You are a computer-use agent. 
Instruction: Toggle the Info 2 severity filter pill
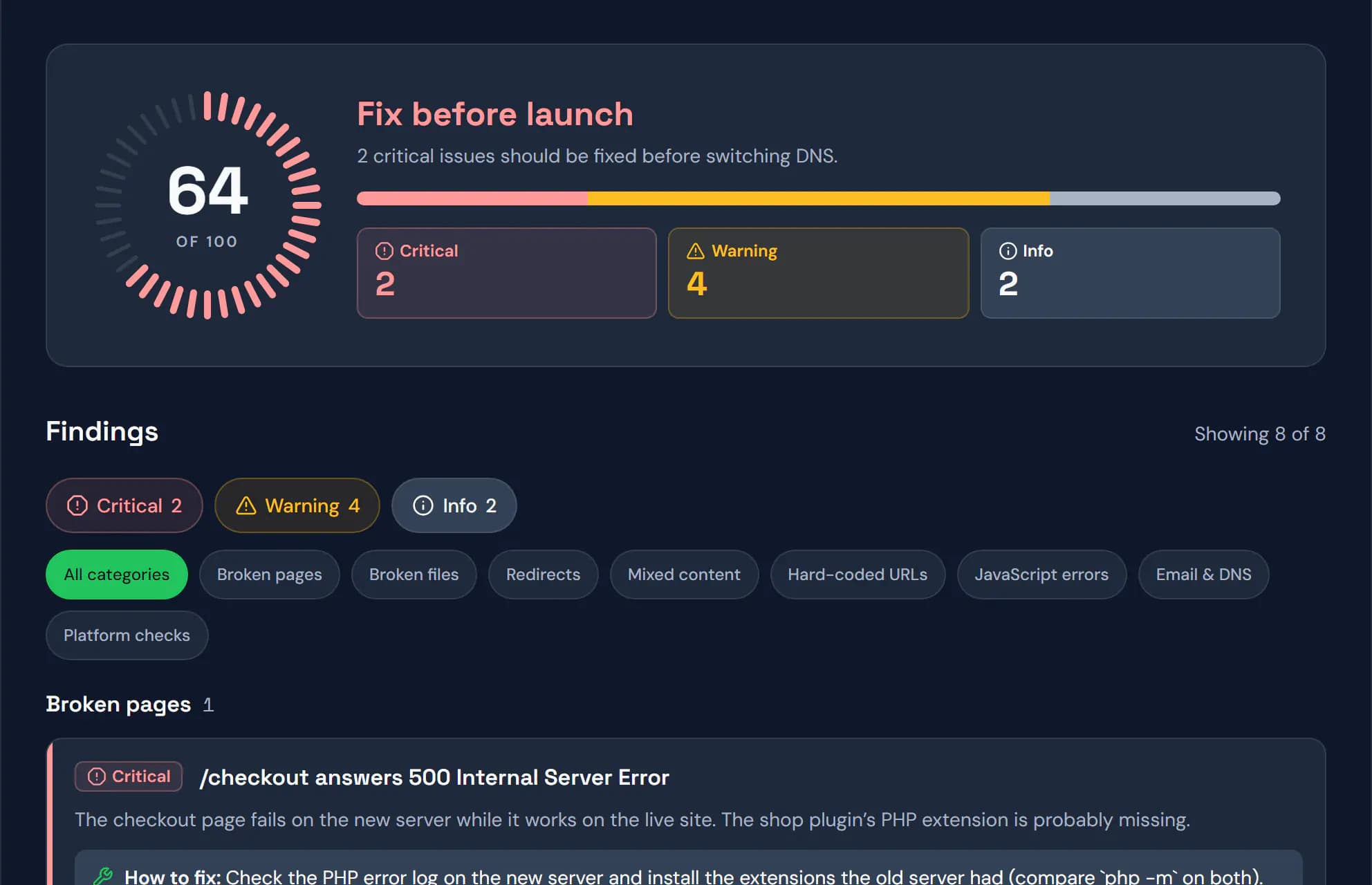454,505
